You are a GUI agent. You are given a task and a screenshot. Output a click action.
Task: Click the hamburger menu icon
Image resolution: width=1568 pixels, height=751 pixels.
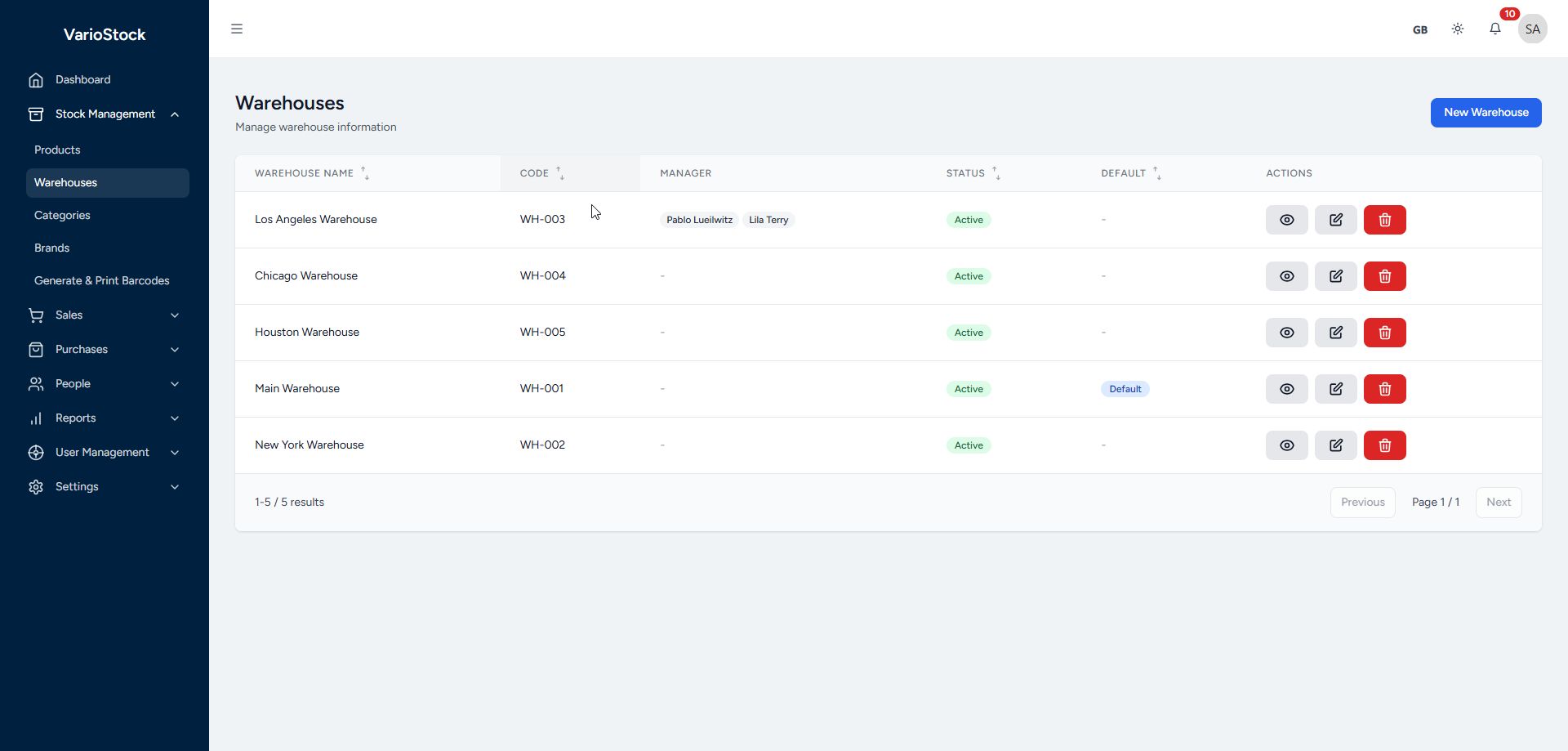(237, 29)
